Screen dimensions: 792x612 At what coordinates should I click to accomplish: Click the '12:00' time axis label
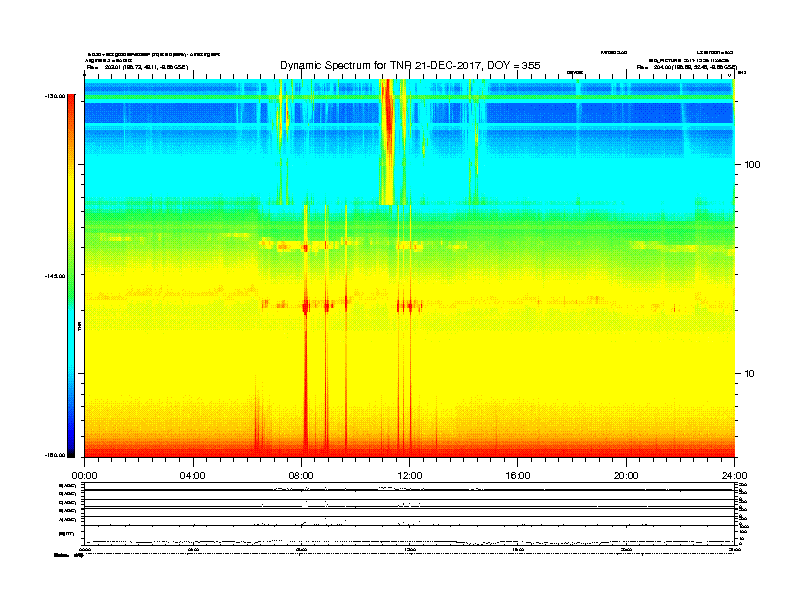[410, 476]
